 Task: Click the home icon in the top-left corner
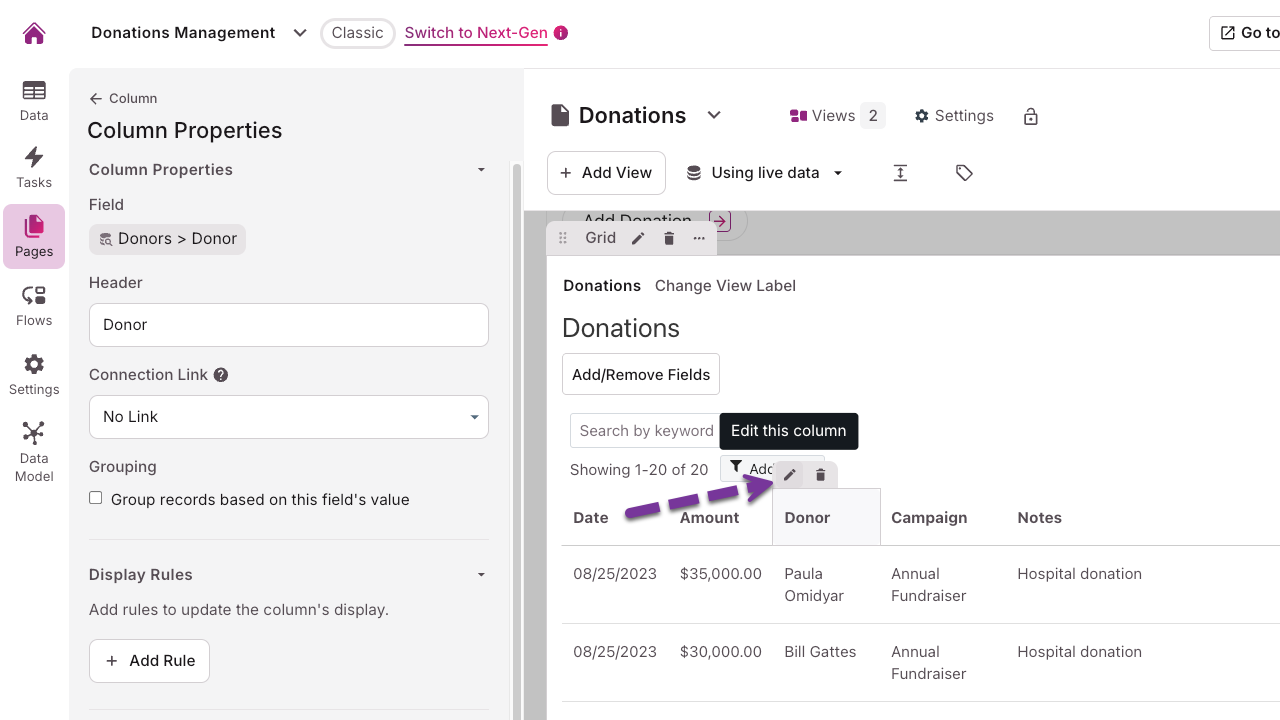click(34, 33)
